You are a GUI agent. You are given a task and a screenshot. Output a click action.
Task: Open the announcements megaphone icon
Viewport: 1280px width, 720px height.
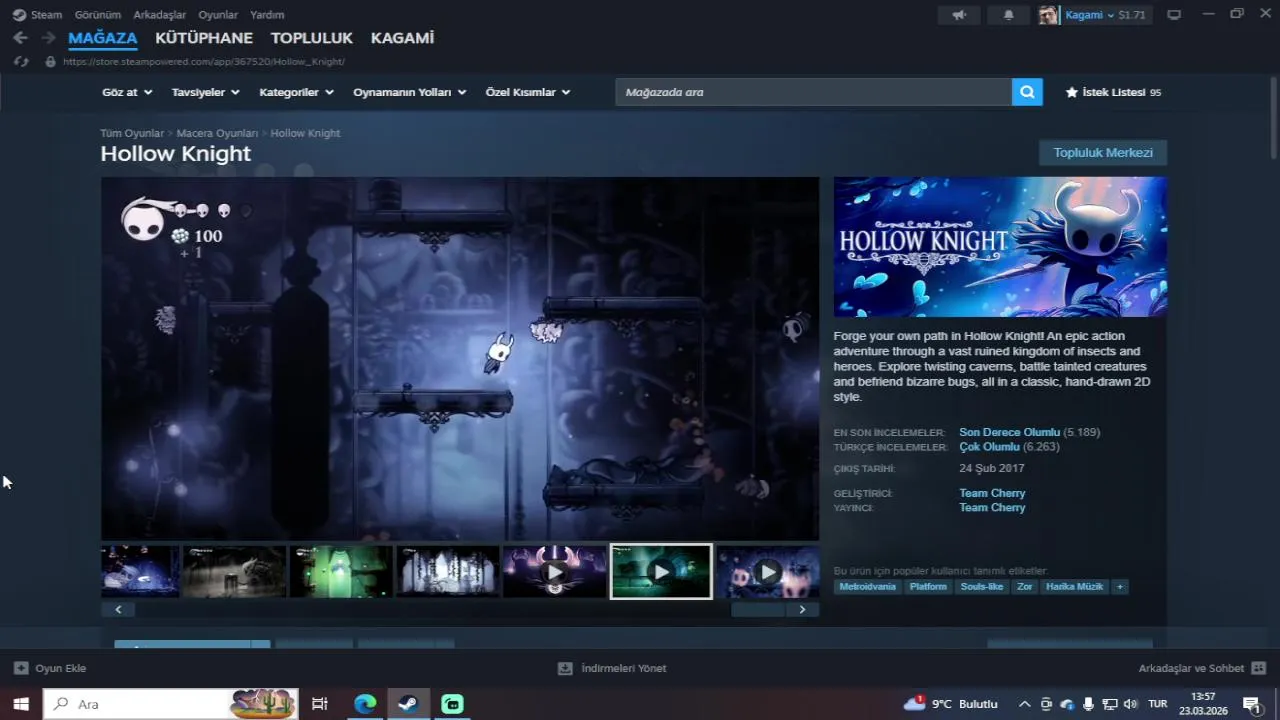pos(959,15)
